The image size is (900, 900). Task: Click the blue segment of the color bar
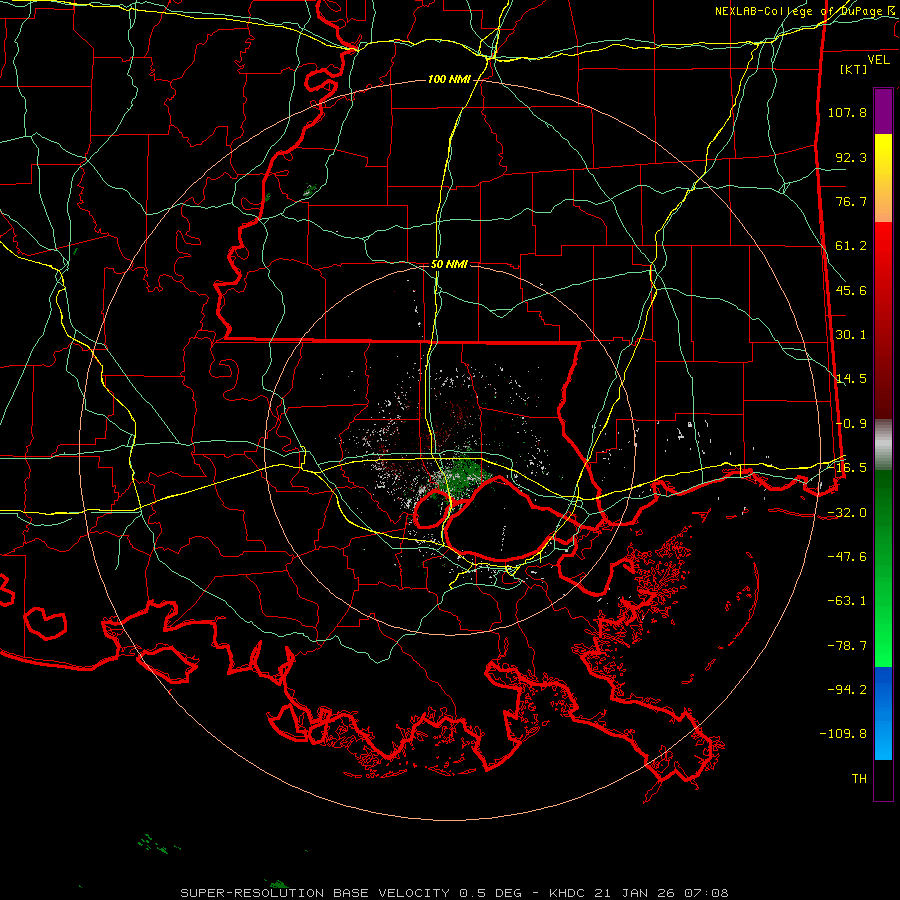pos(883,713)
